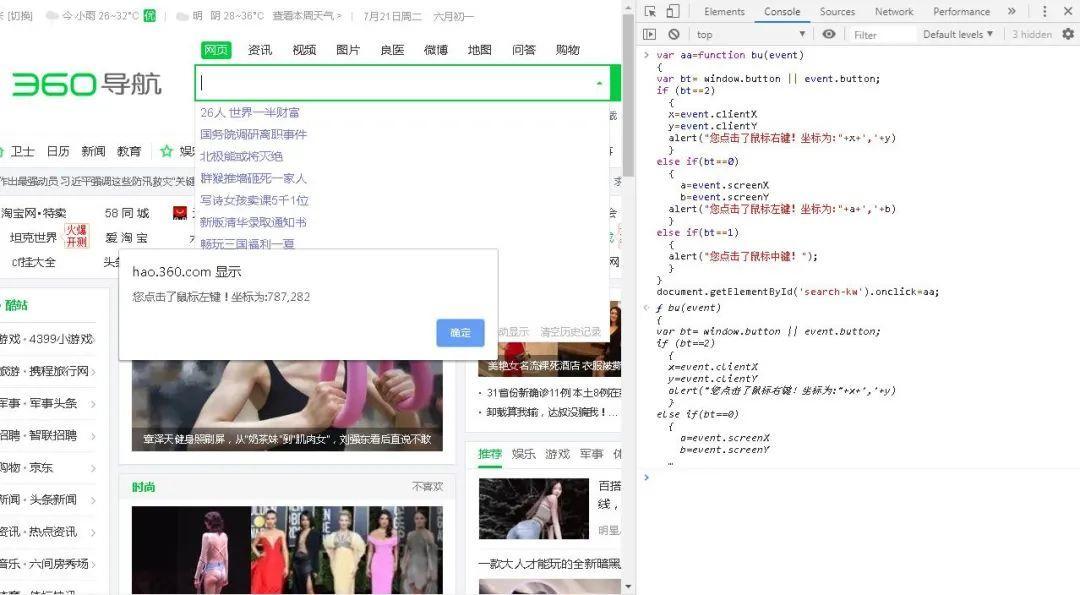
Task: Collapse the search suggestion arrow
Action: [599, 83]
